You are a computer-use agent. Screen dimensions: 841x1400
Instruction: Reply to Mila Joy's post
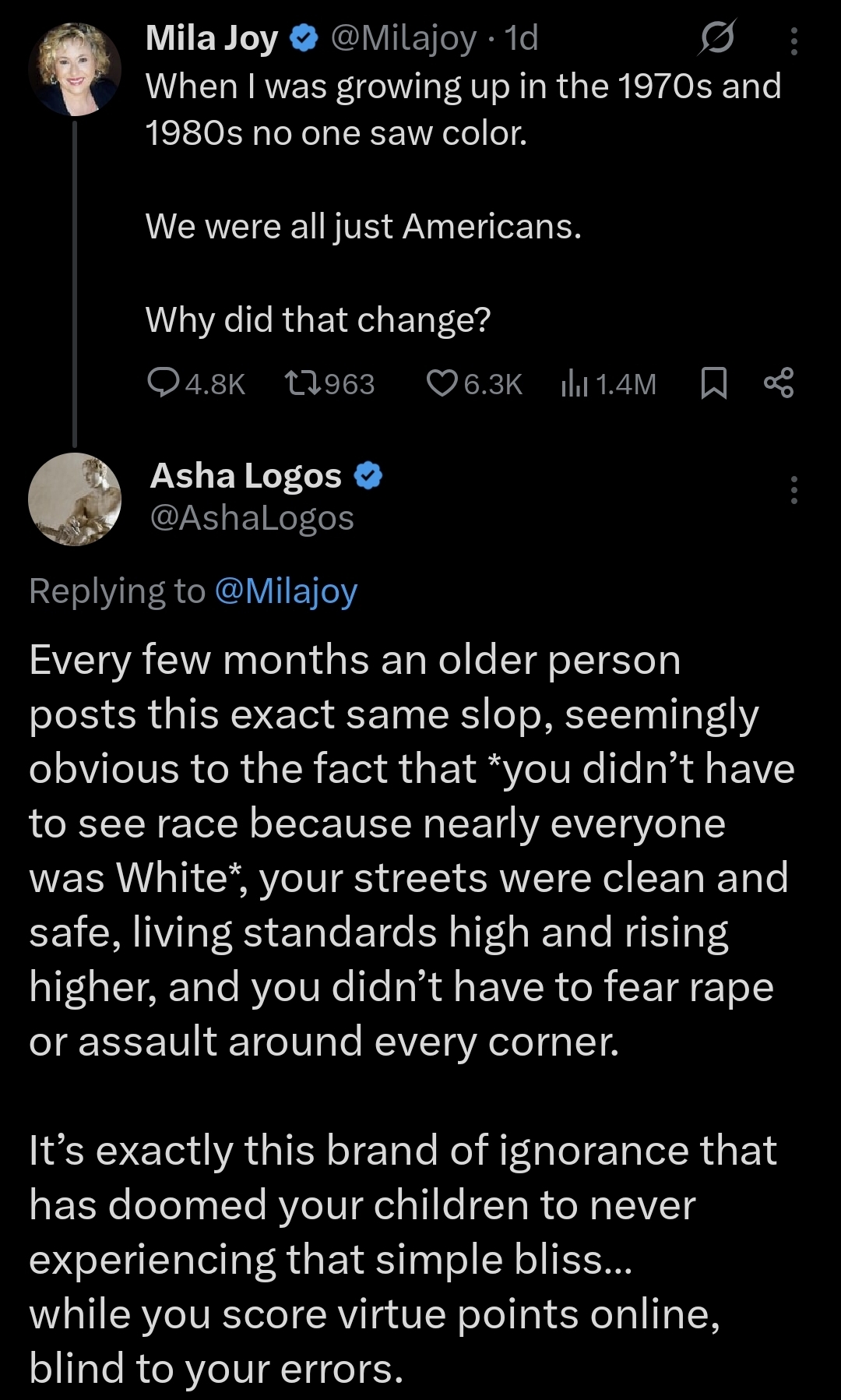click(x=164, y=383)
